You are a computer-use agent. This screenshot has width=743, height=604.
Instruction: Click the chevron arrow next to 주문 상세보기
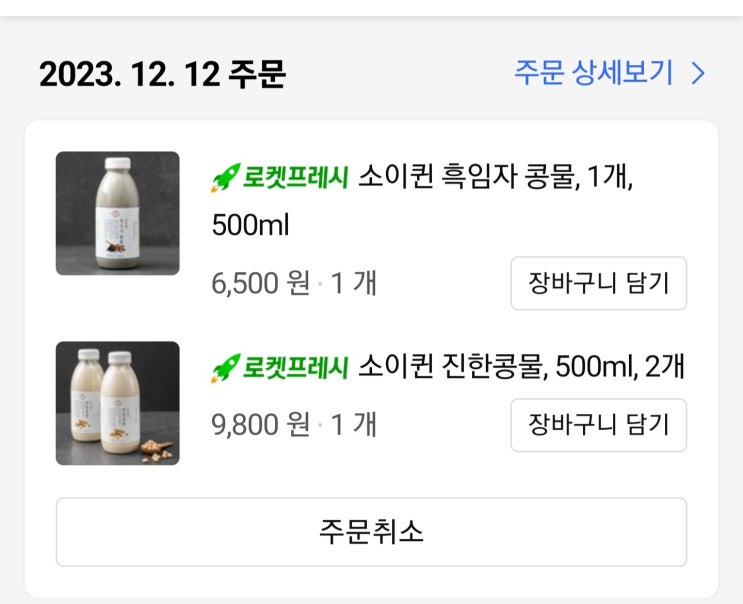tap(698, 74)
